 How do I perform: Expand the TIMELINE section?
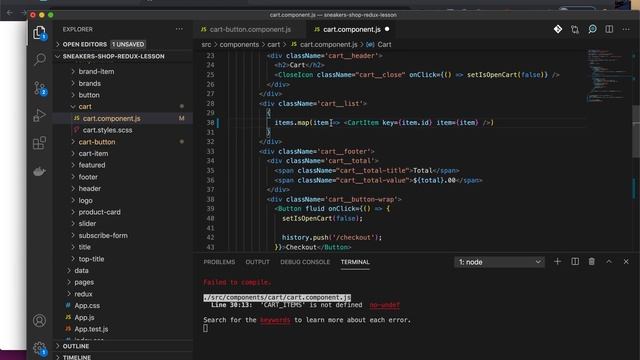pyautogui.click(x=122, y=357)
